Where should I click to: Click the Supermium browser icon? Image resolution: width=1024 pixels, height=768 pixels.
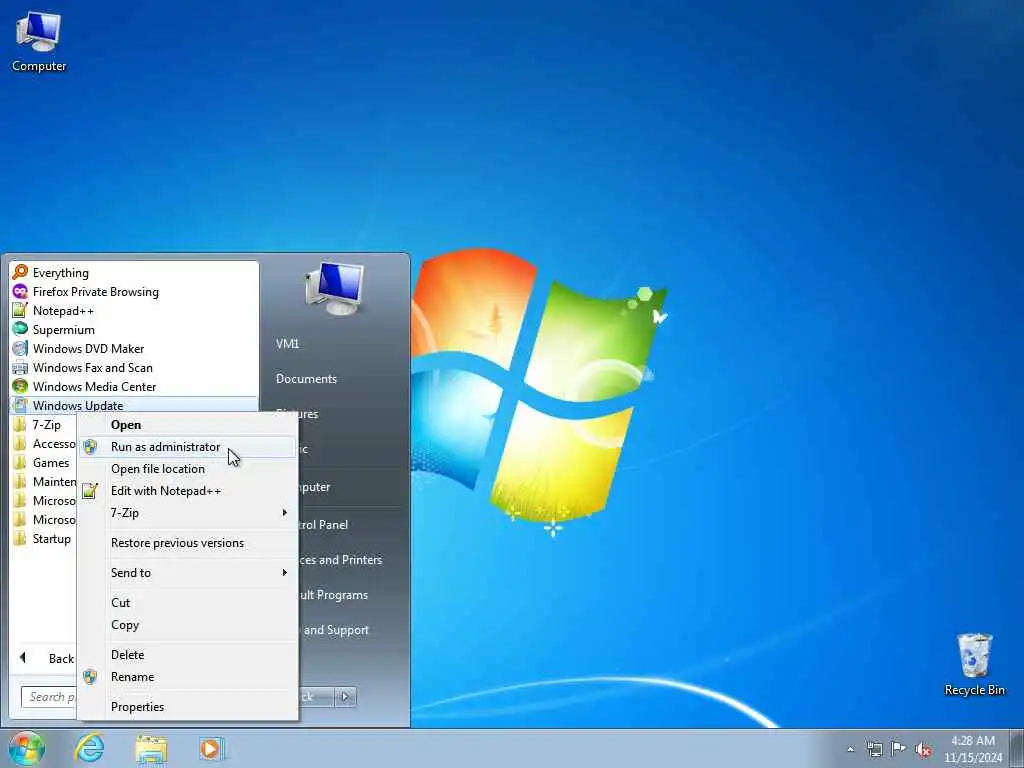(20, 329)
